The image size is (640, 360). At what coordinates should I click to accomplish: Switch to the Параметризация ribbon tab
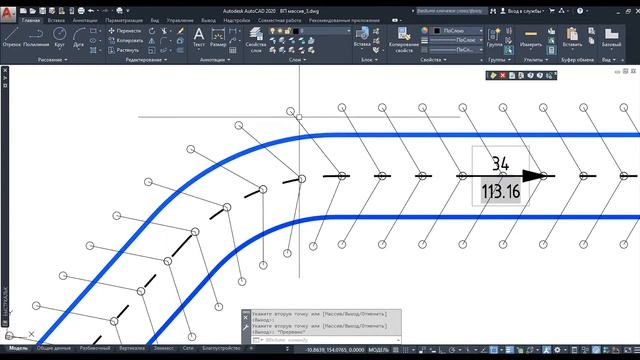pos(124,20)
